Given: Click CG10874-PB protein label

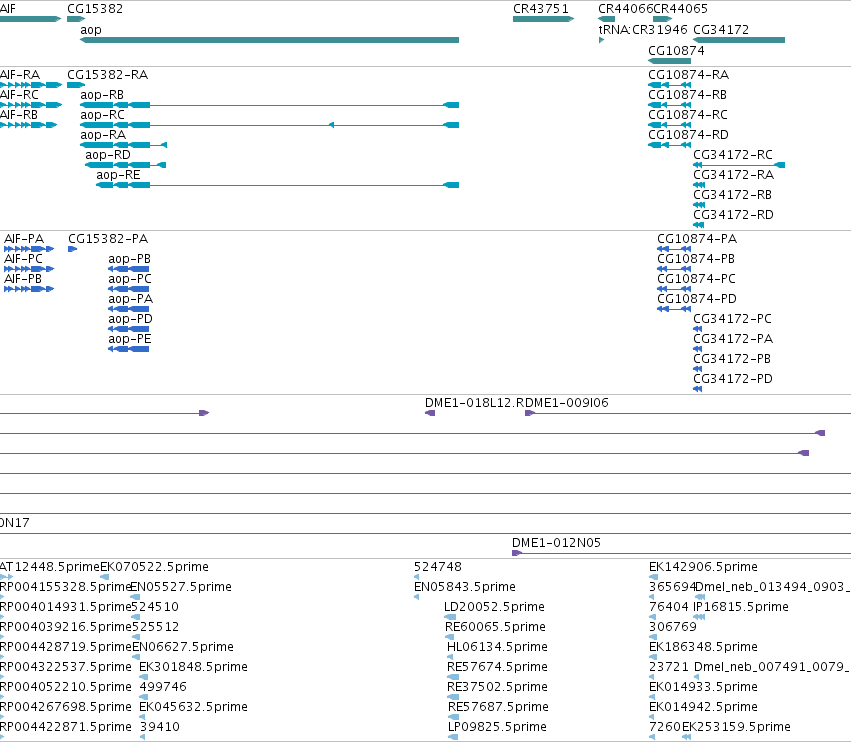Looking at the screenshot, I should coord(696,259).
